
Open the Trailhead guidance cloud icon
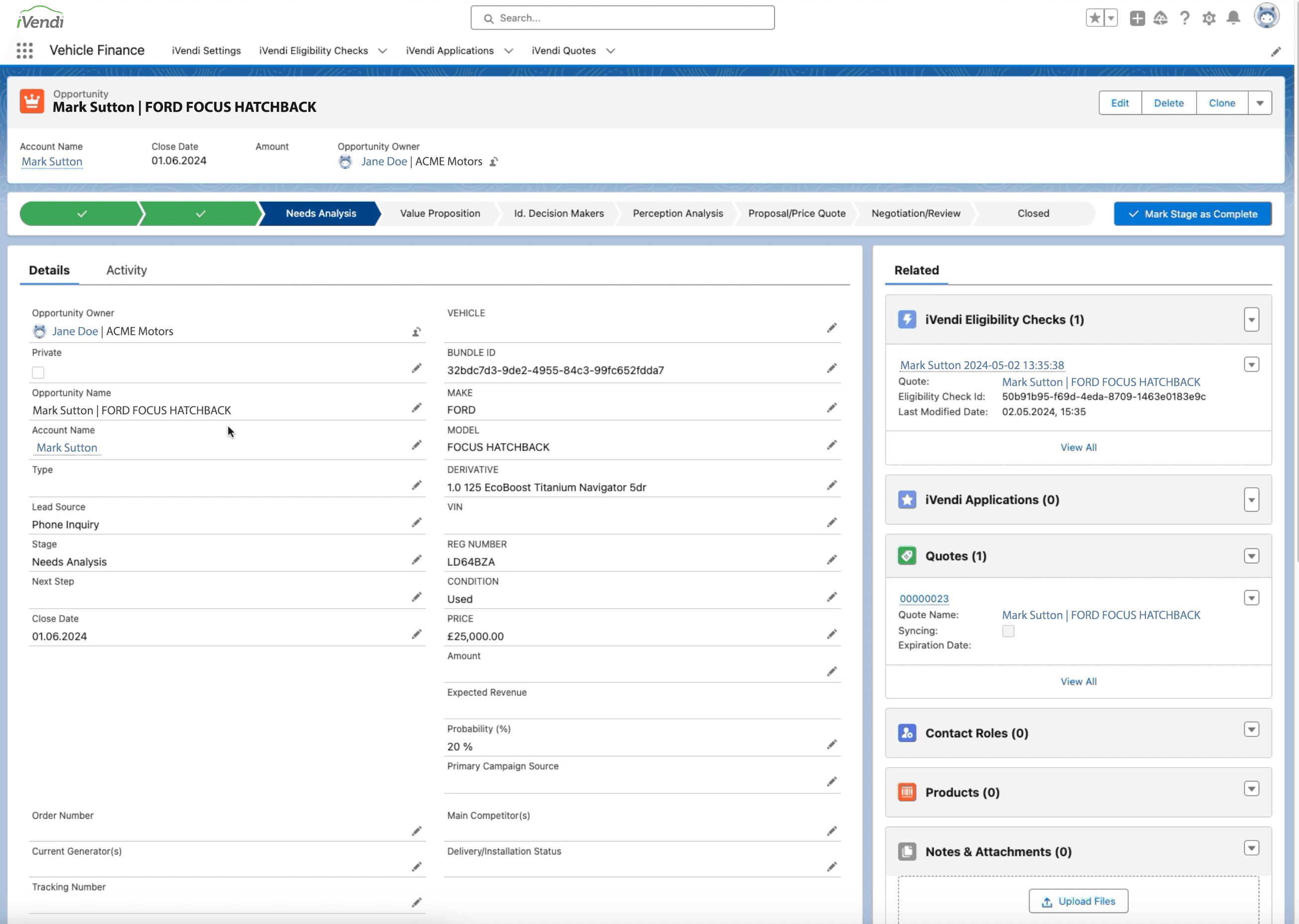pos(1160,18)
